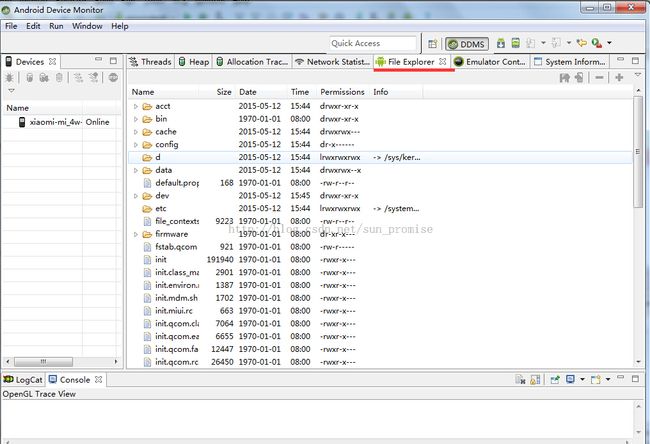
Task: Toggle the Scroll Lock console icon
Action: pyautogui.click(x=535, y=379)
